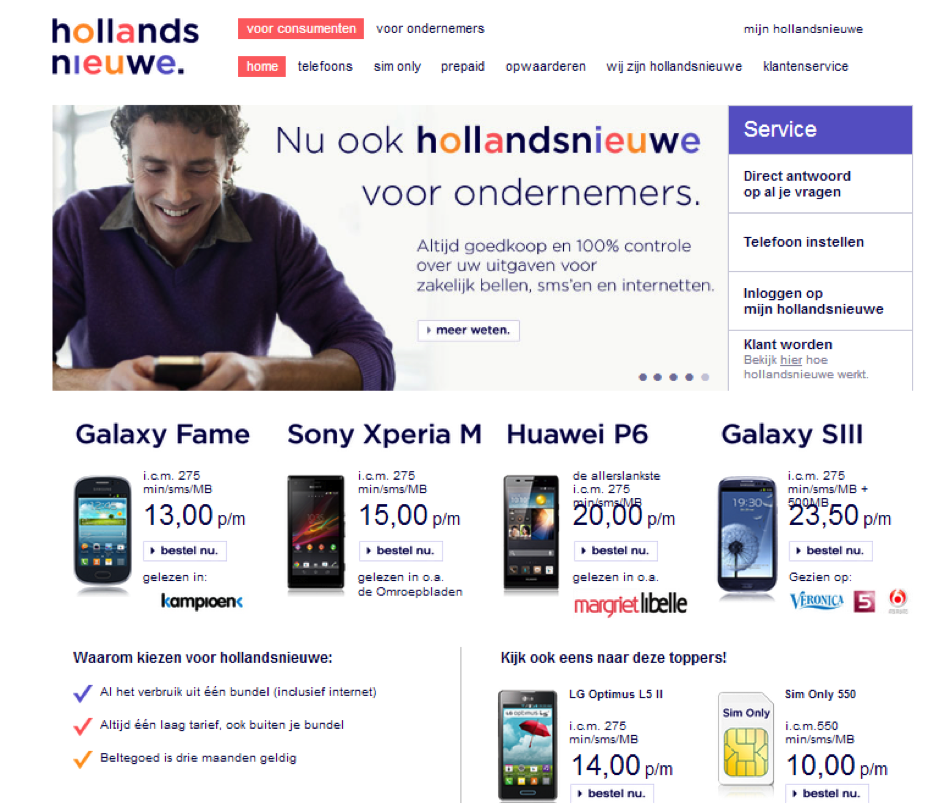945x804 pixels.
Task: Select the third carousel slide dot
Action: 674,377
